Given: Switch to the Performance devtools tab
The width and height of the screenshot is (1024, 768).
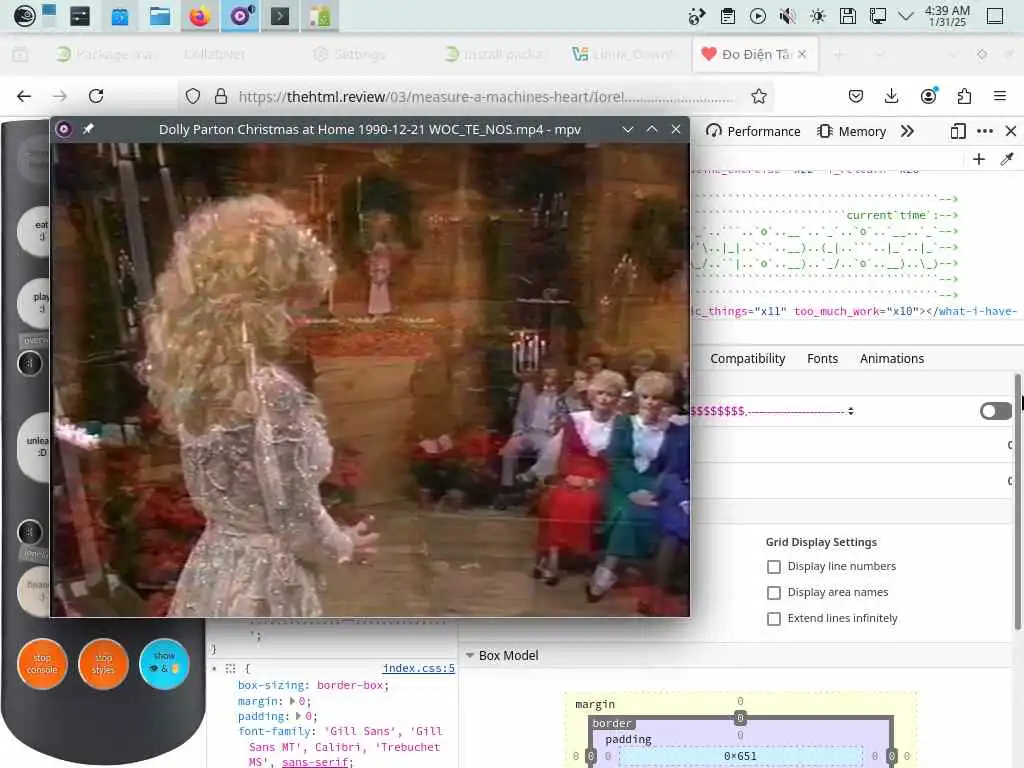Looking at the screenshot, I should (x=753, y=131).
